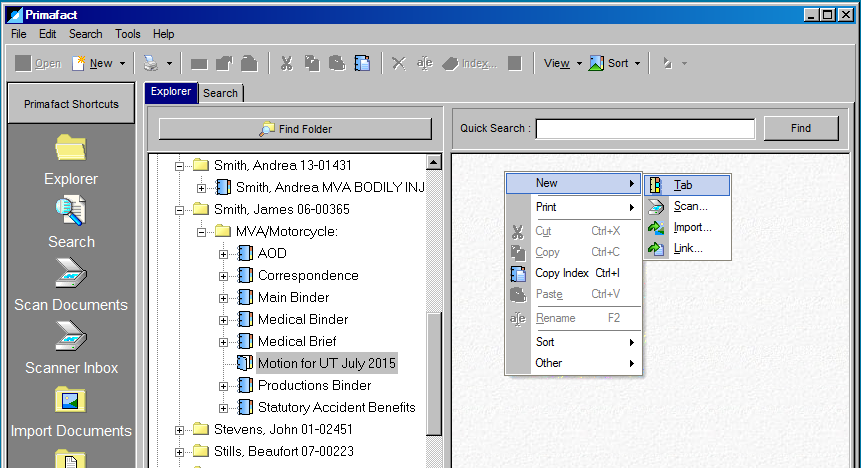Click the Delete X toolbar icon

(399, 63)
